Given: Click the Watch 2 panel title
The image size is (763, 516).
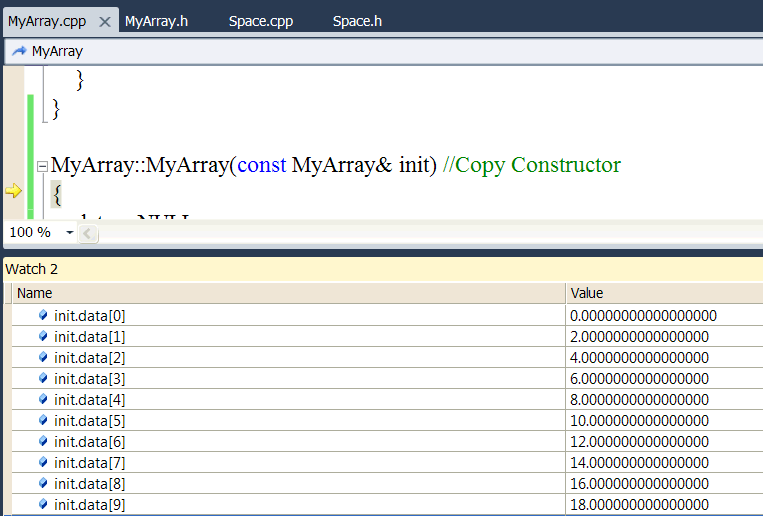Looking at the screenshot, I should pos(32,269).
